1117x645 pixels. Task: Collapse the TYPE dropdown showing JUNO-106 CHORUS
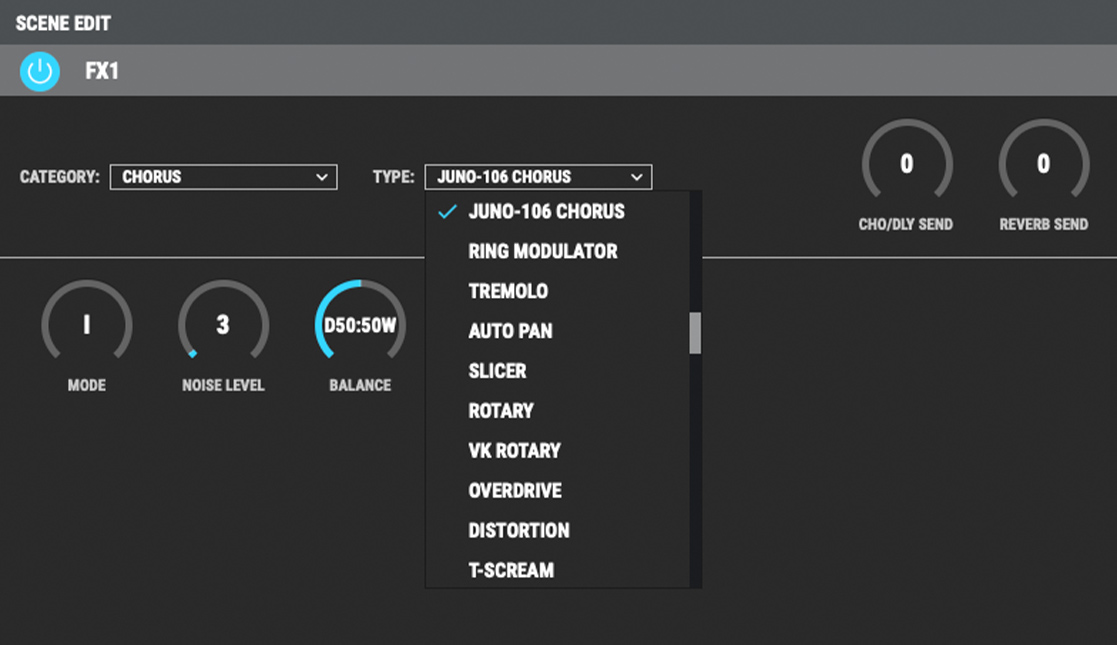pos(539,177)
